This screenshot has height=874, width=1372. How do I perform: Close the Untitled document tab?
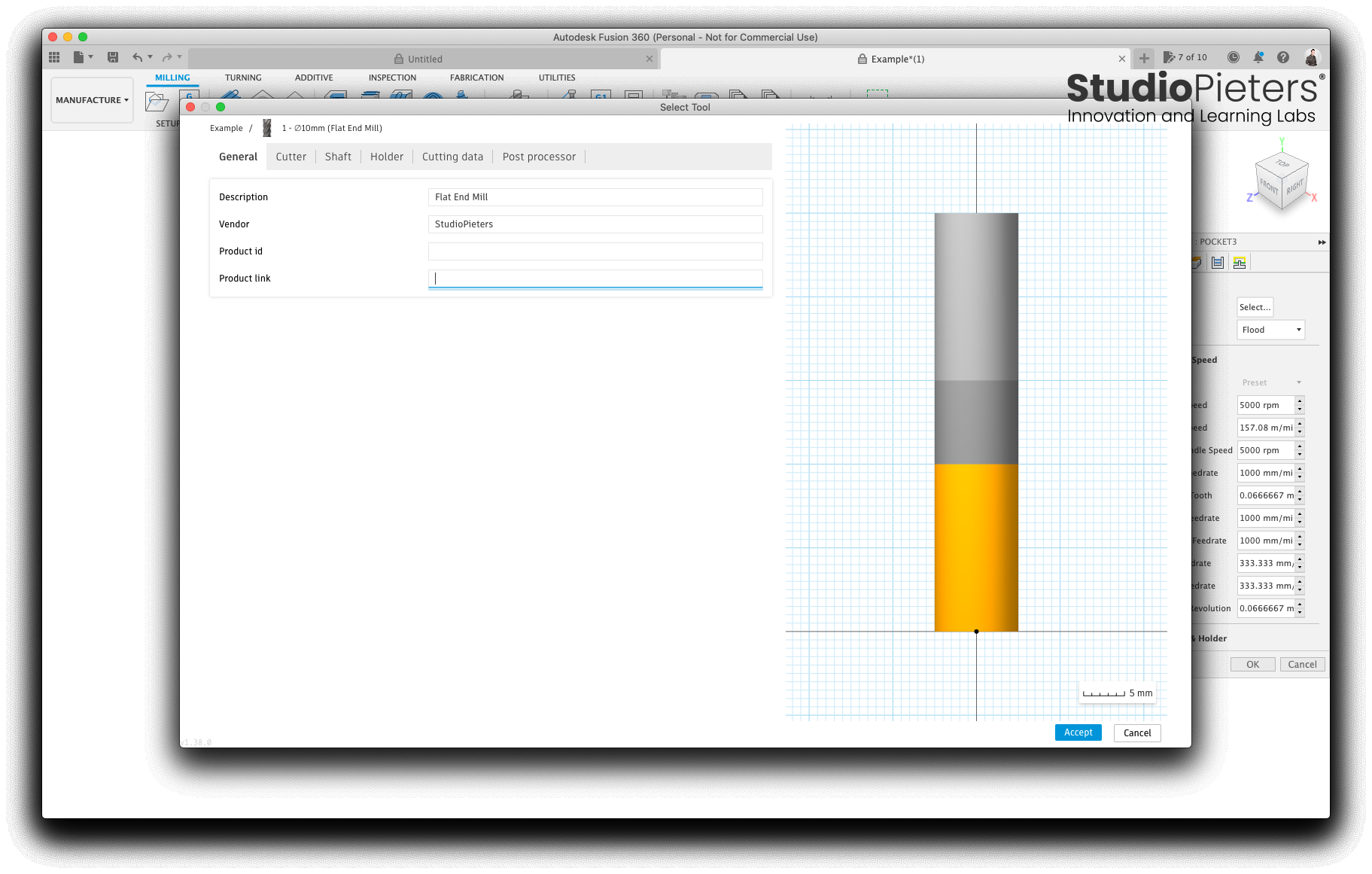point(649,59)
